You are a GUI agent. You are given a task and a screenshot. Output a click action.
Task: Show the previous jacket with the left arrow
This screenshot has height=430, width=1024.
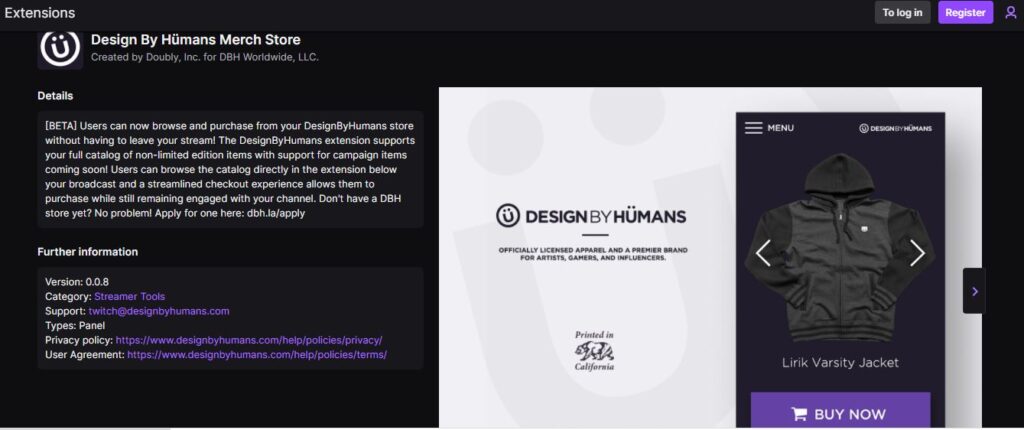coord(763,253)
